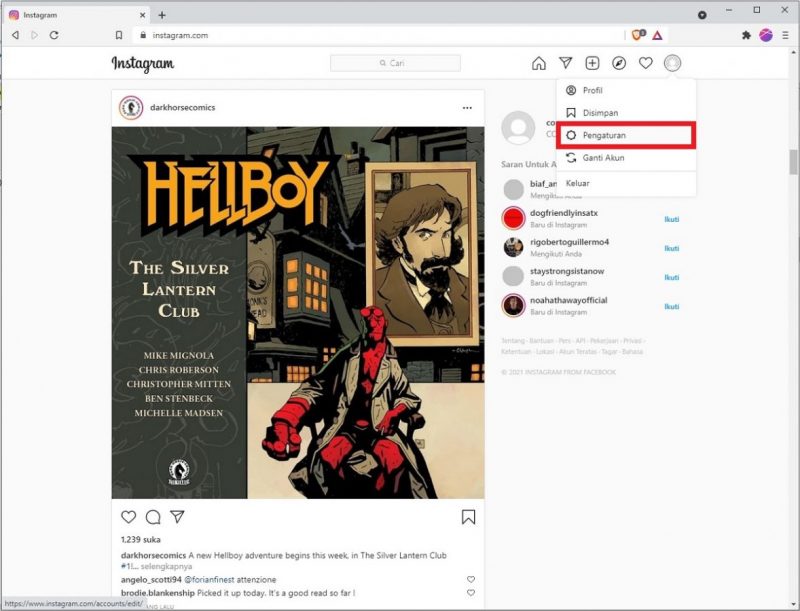This screenshot has height=611, width=800.
Task: Close the Instagram tab
Action: pos(143,15)
